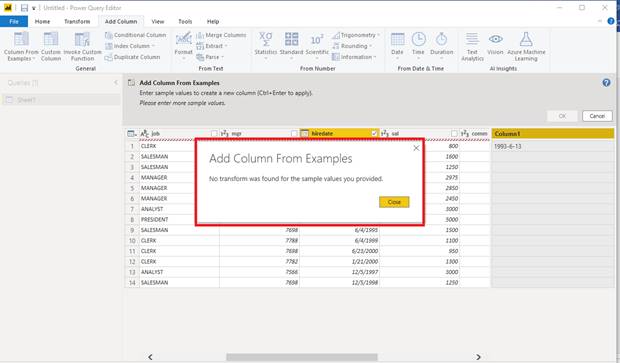620x363 pixels.
Task: Click the Cancel button
Action: [597, 116]
